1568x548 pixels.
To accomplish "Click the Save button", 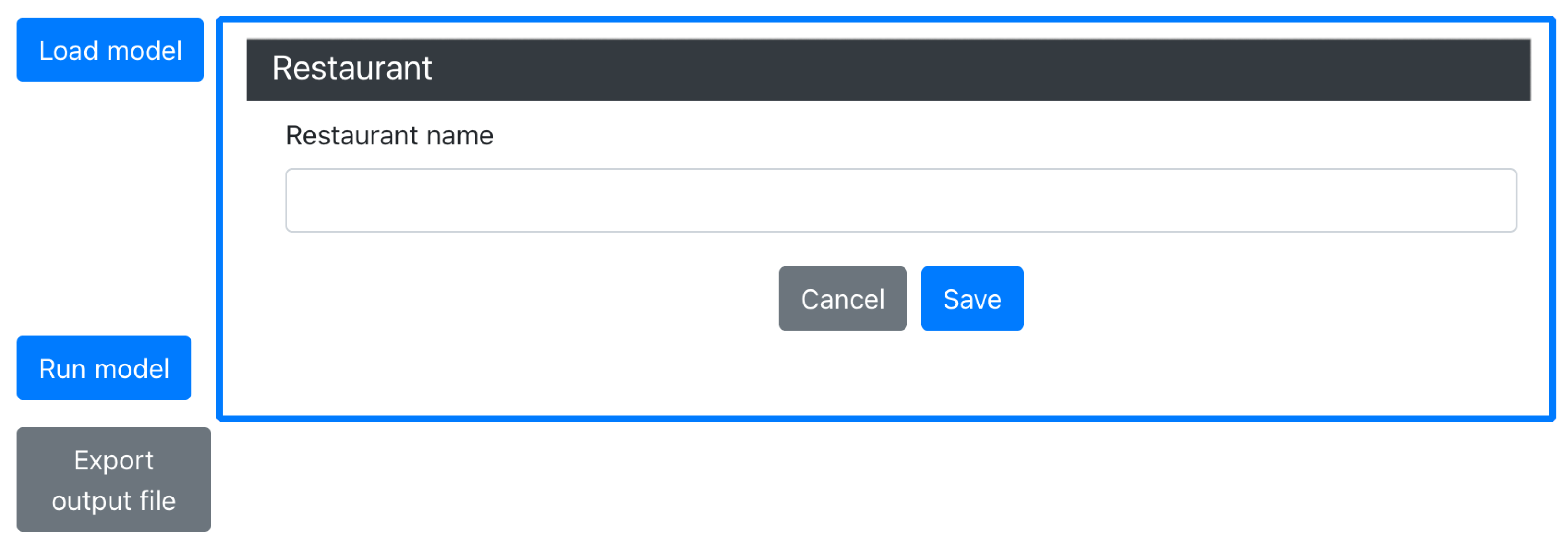I will [972, 298].
